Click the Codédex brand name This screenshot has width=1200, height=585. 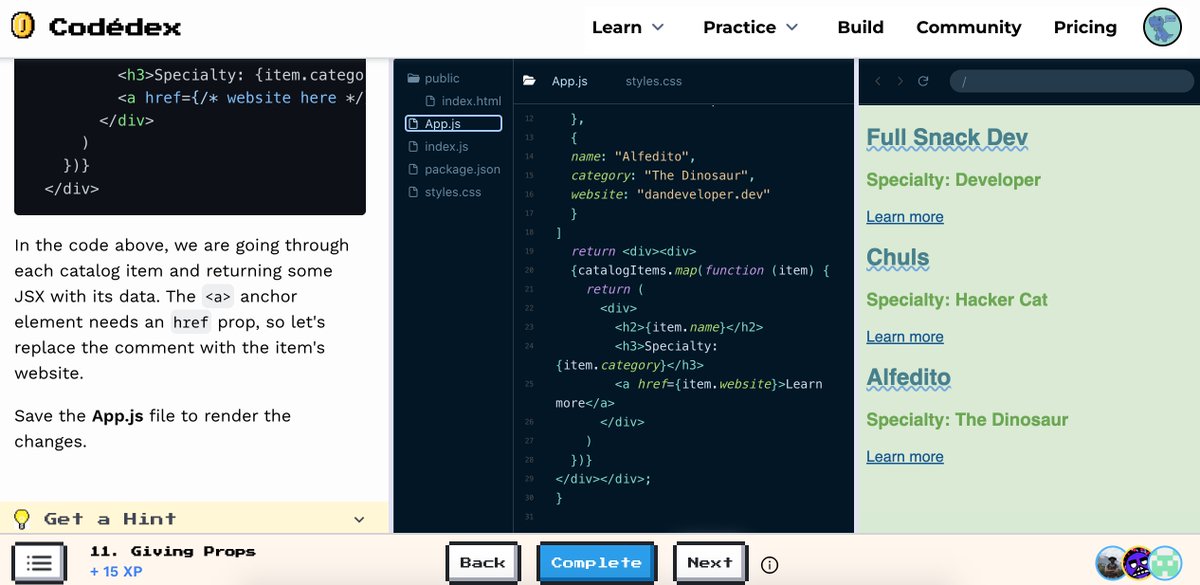point(115,27)
